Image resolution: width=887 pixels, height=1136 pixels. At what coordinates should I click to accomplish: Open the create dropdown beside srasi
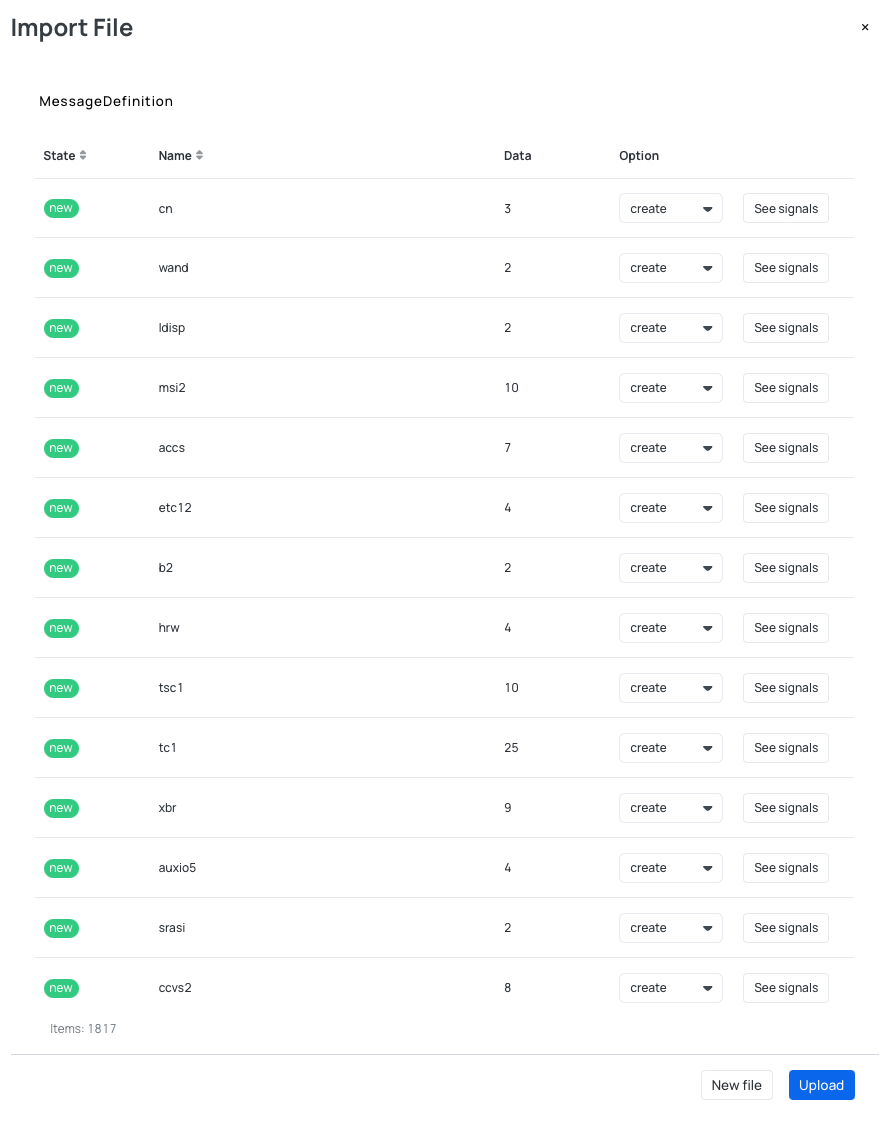[670, 928]
